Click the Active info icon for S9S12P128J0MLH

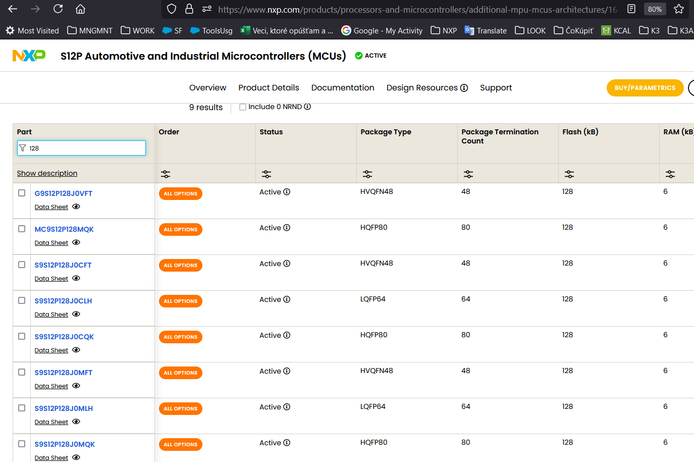point(287,407)
